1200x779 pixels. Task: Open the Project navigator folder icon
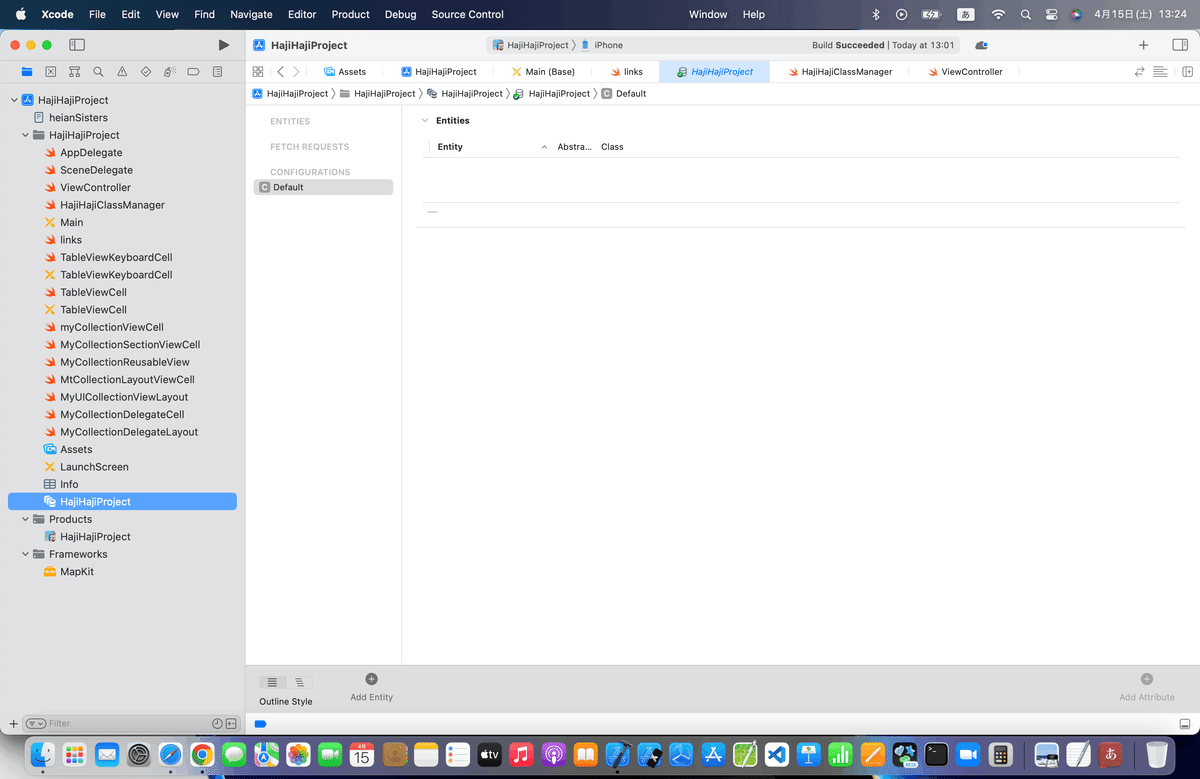coord(27,72)
